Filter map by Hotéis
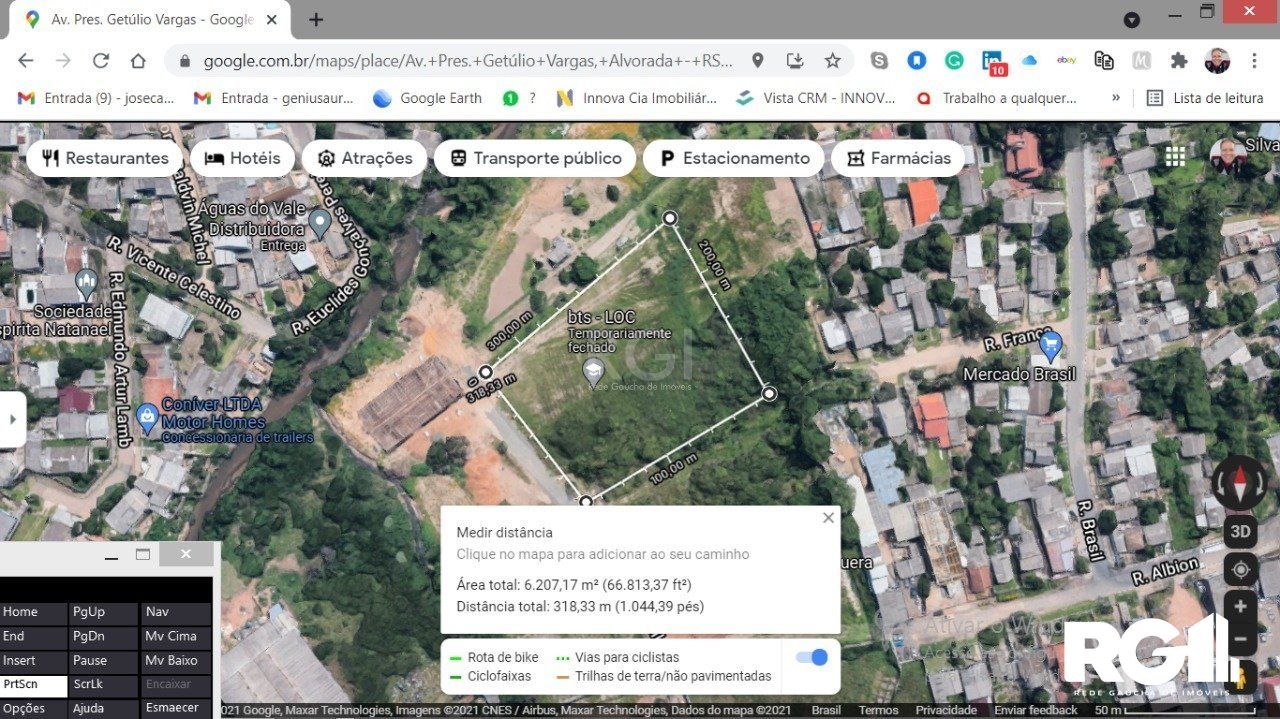Image resolution: width=1280 pixels, height=719 pixels. coord(242,158)
